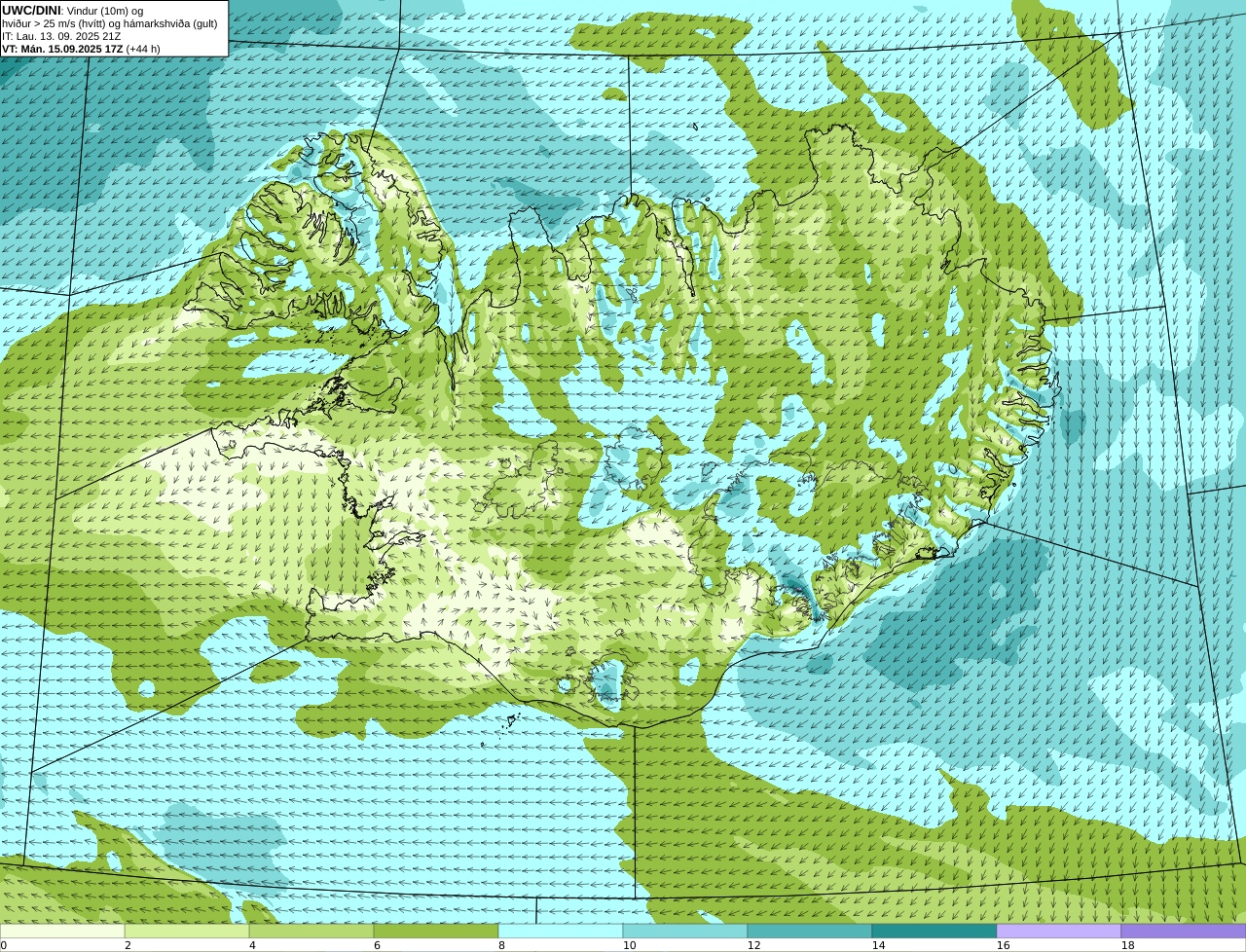Click the legend scale label '4'
Viewport: 1246px width, 952px height.
coord(252,945)
